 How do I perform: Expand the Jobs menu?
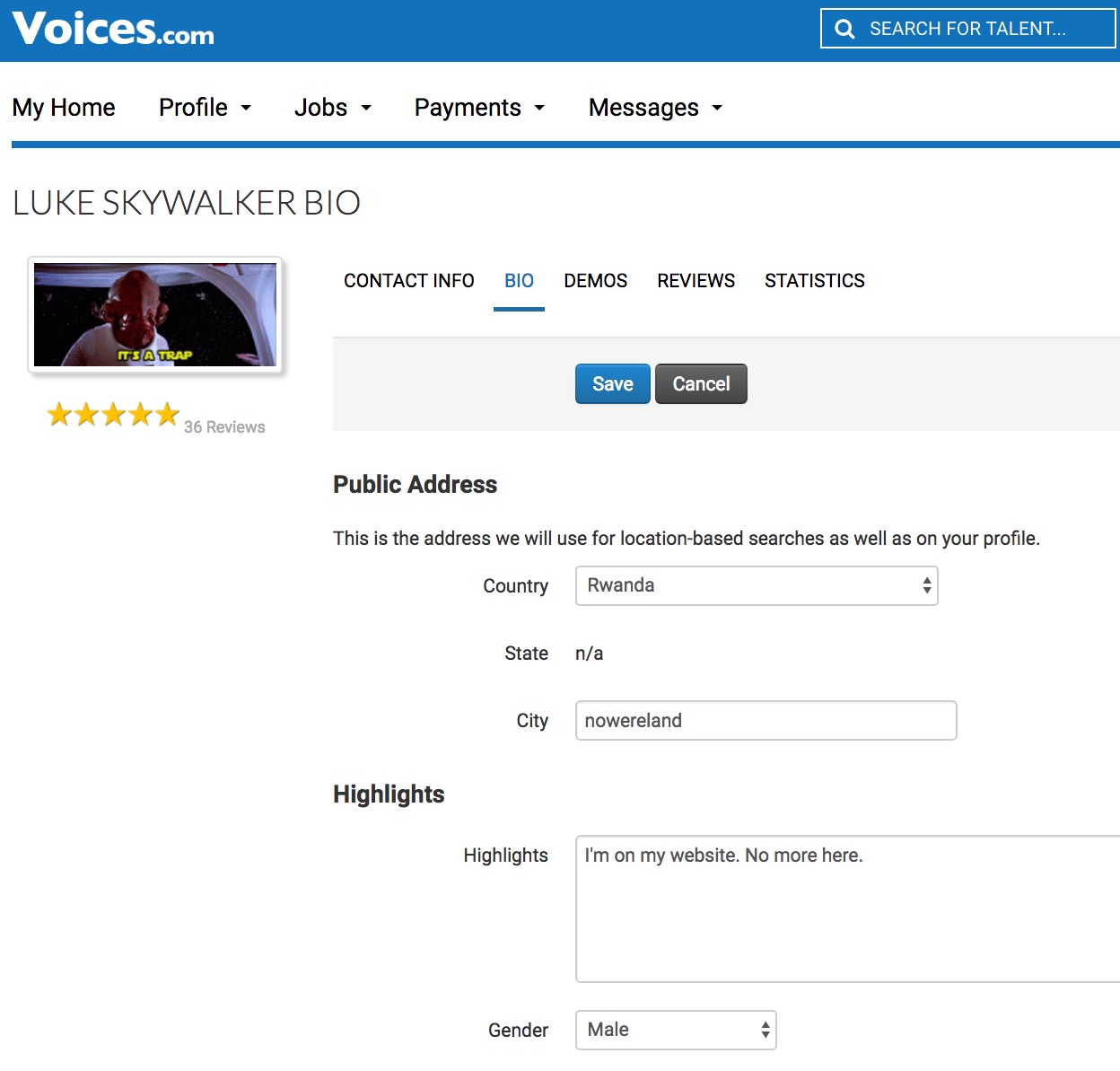[x=332, y=108]
